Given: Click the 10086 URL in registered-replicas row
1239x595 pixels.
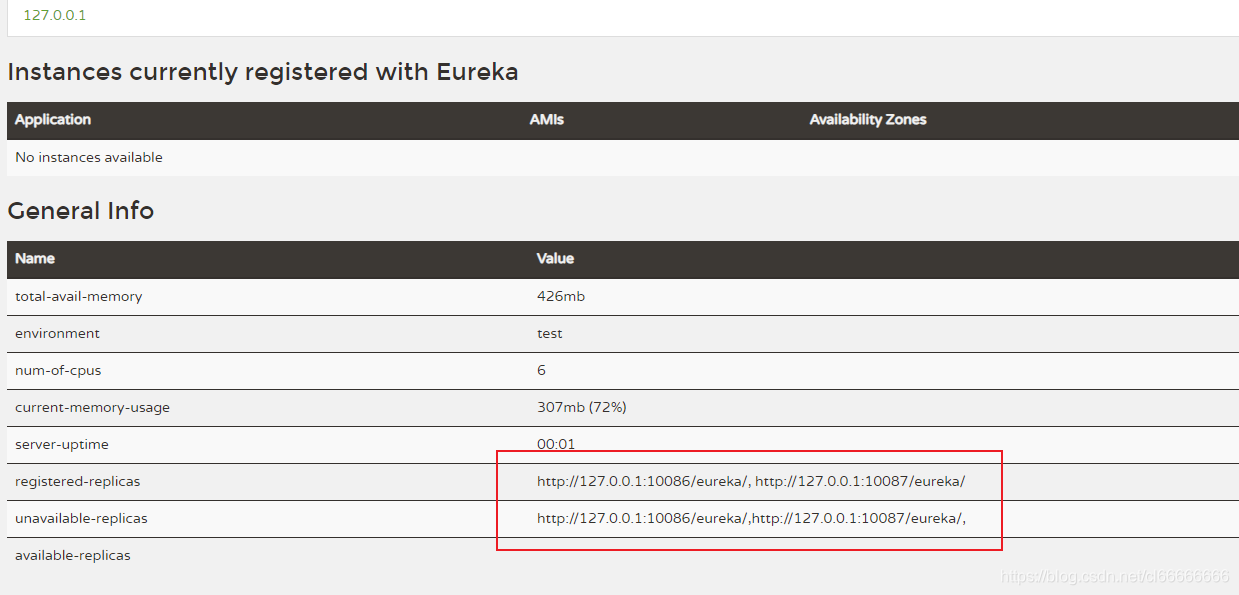Looking at the screenshot, I should tap(644, 481).
